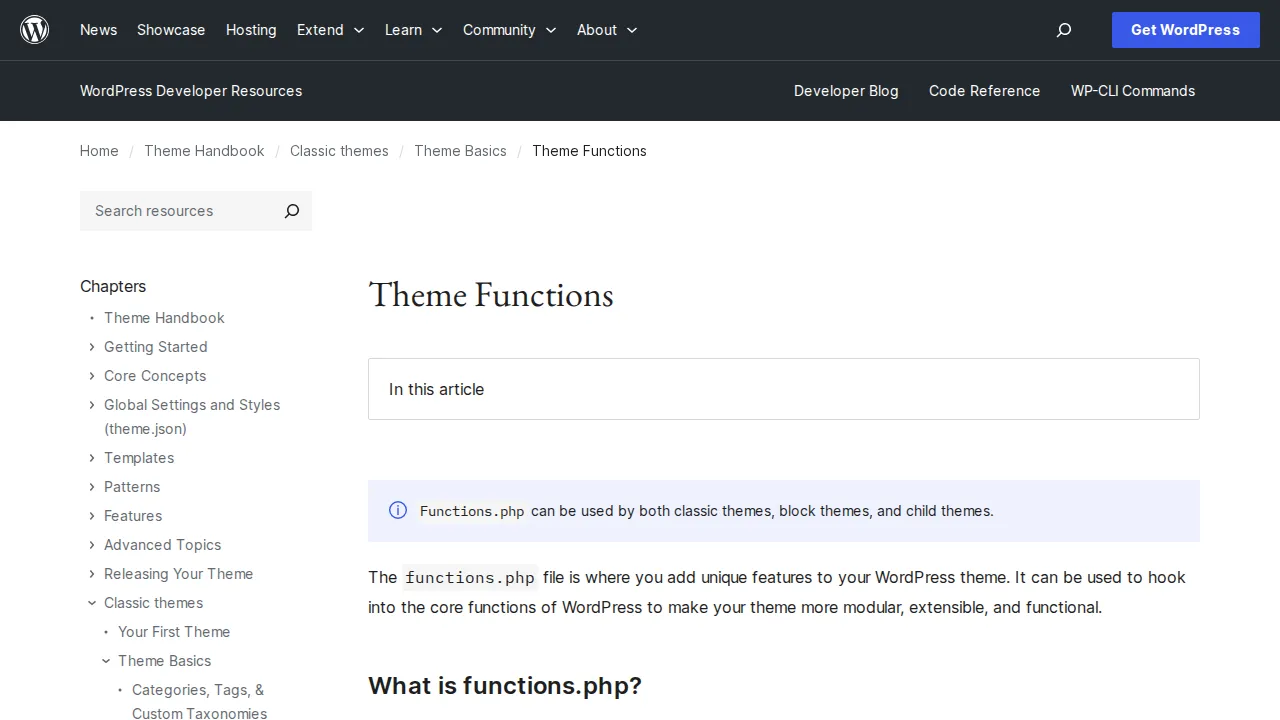Click the Get WordPress button

click(1185, 30)
